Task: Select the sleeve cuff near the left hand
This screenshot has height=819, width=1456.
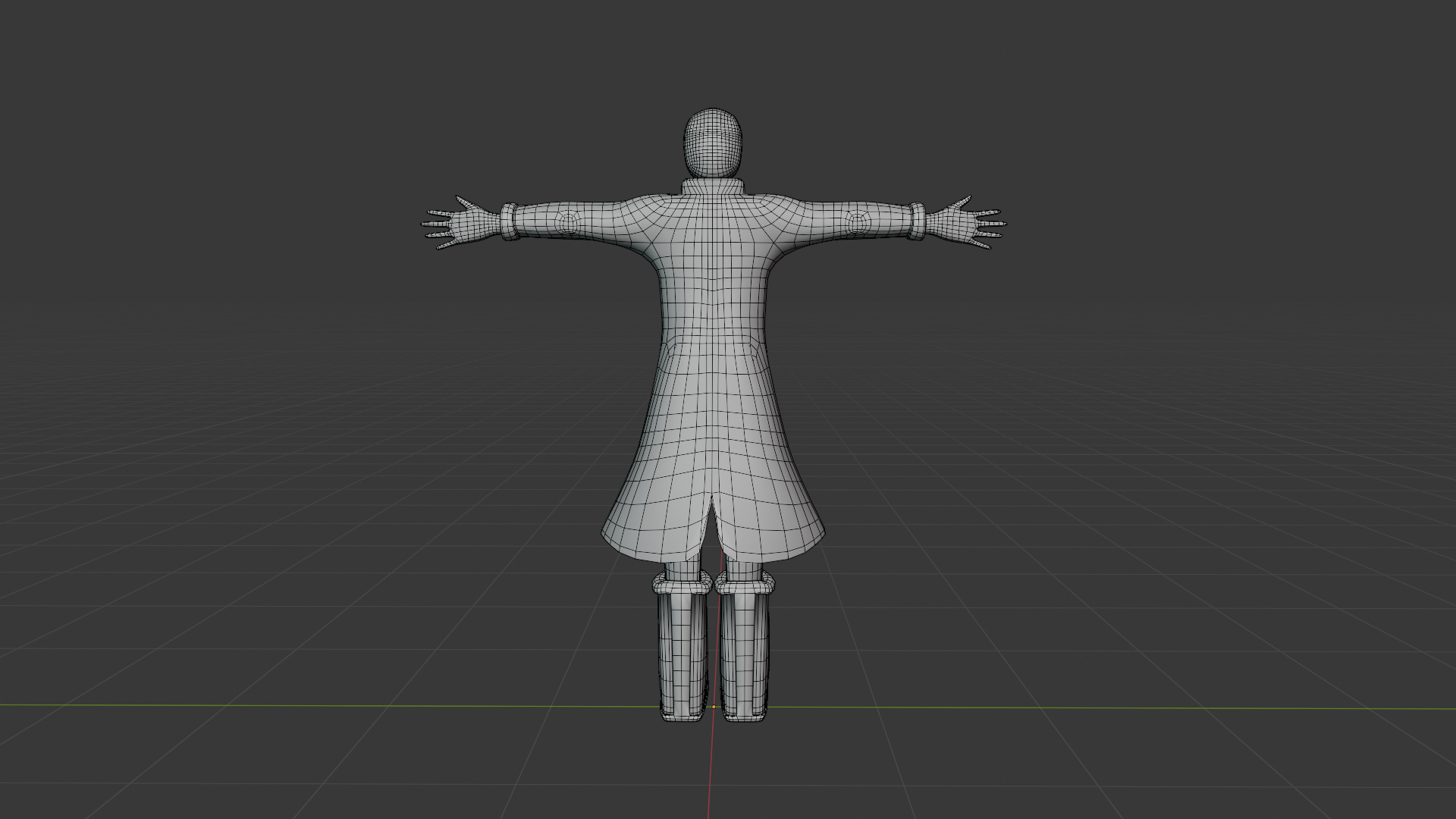Action: point(509,221)
